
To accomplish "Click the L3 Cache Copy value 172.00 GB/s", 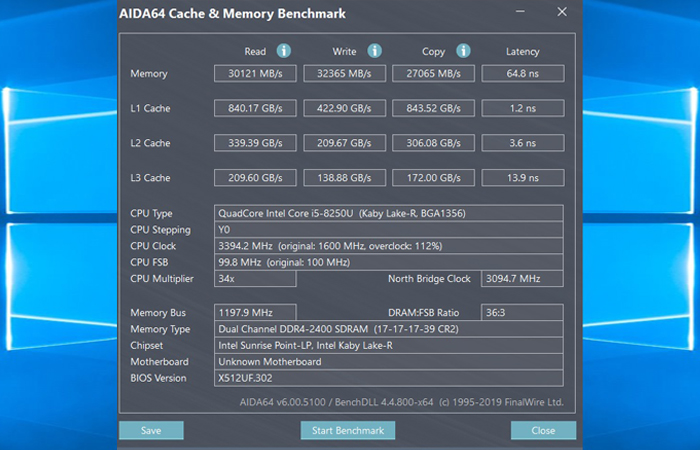I will [433, 178].
